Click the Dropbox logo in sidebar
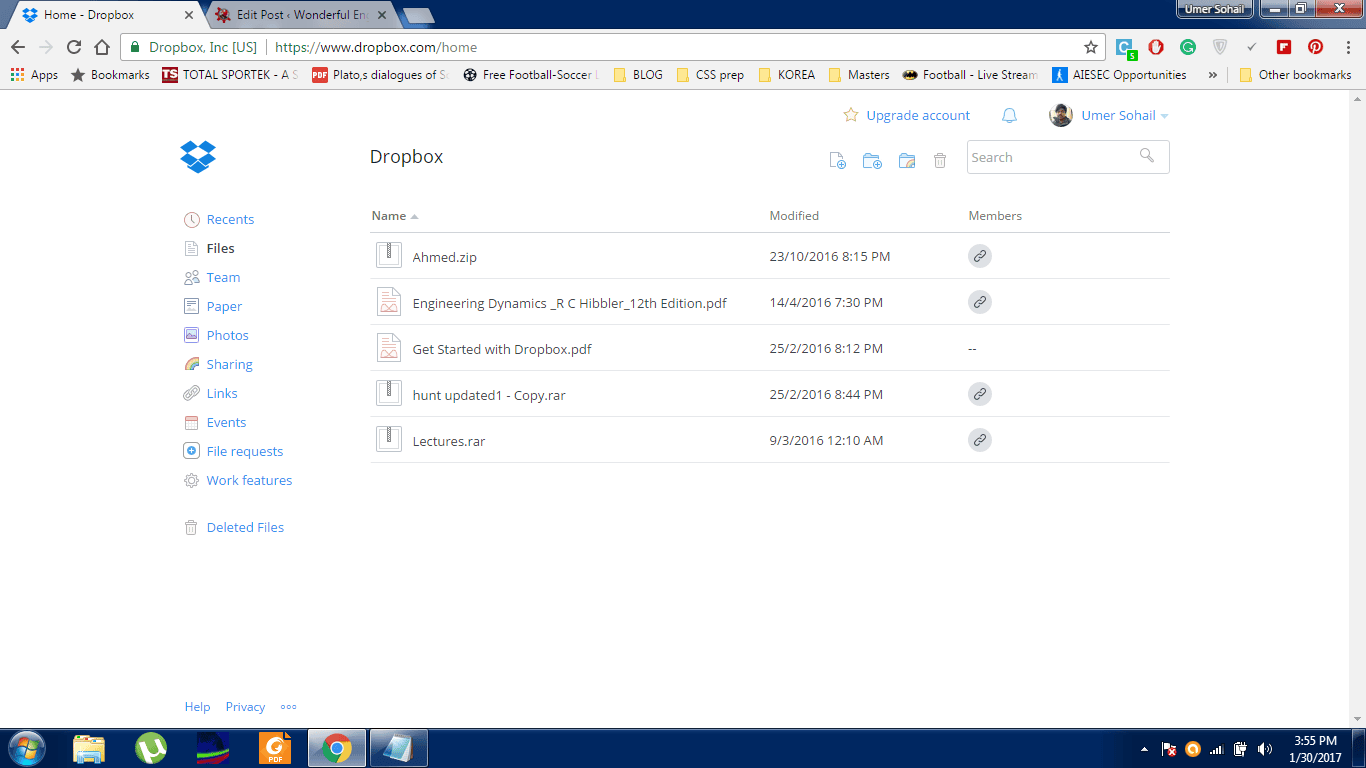Screen dimensions: 1366x768 [x=198, y=157]
